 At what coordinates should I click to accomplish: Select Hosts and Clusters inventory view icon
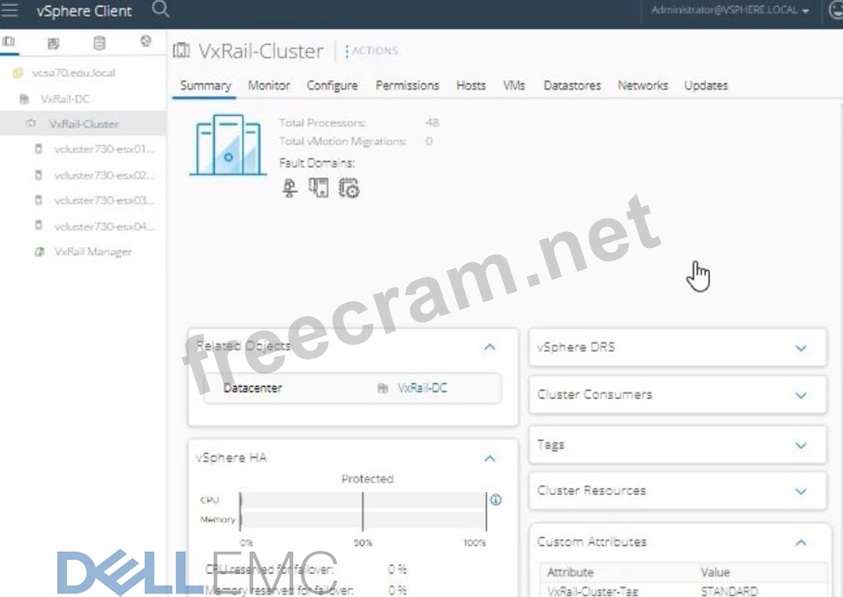[9, 42]
